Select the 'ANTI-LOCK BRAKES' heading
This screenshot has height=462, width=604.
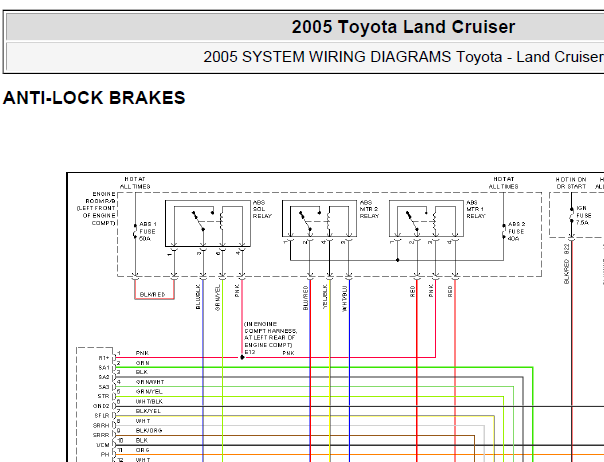pyautogui.click(x=94, y=97)
